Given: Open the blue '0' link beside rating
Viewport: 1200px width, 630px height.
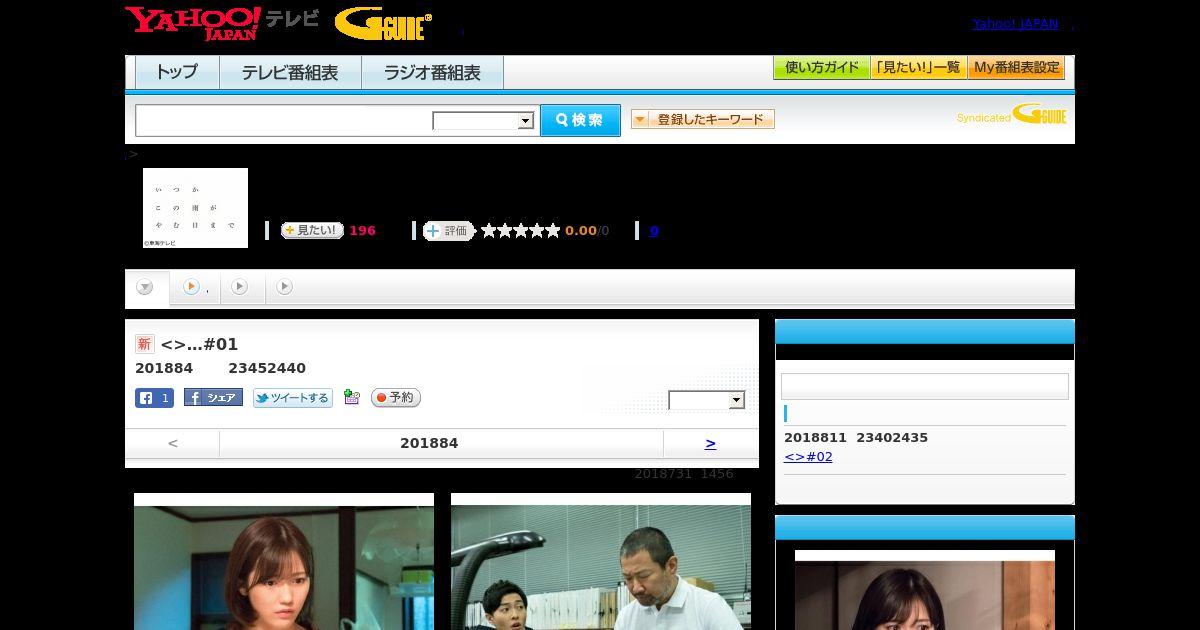Looking at the screenshot, I should [654, 231].
